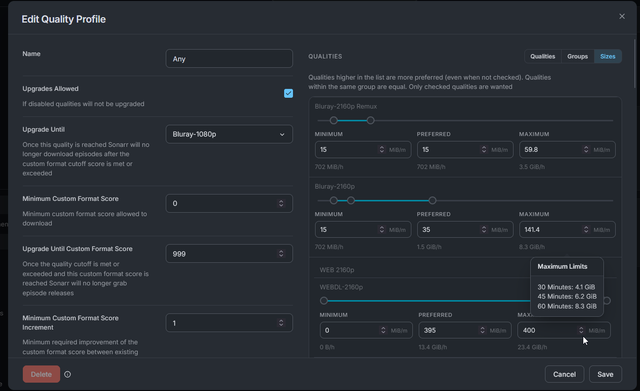Save the quality profile
640x391 pixels.
coord(605,374)
